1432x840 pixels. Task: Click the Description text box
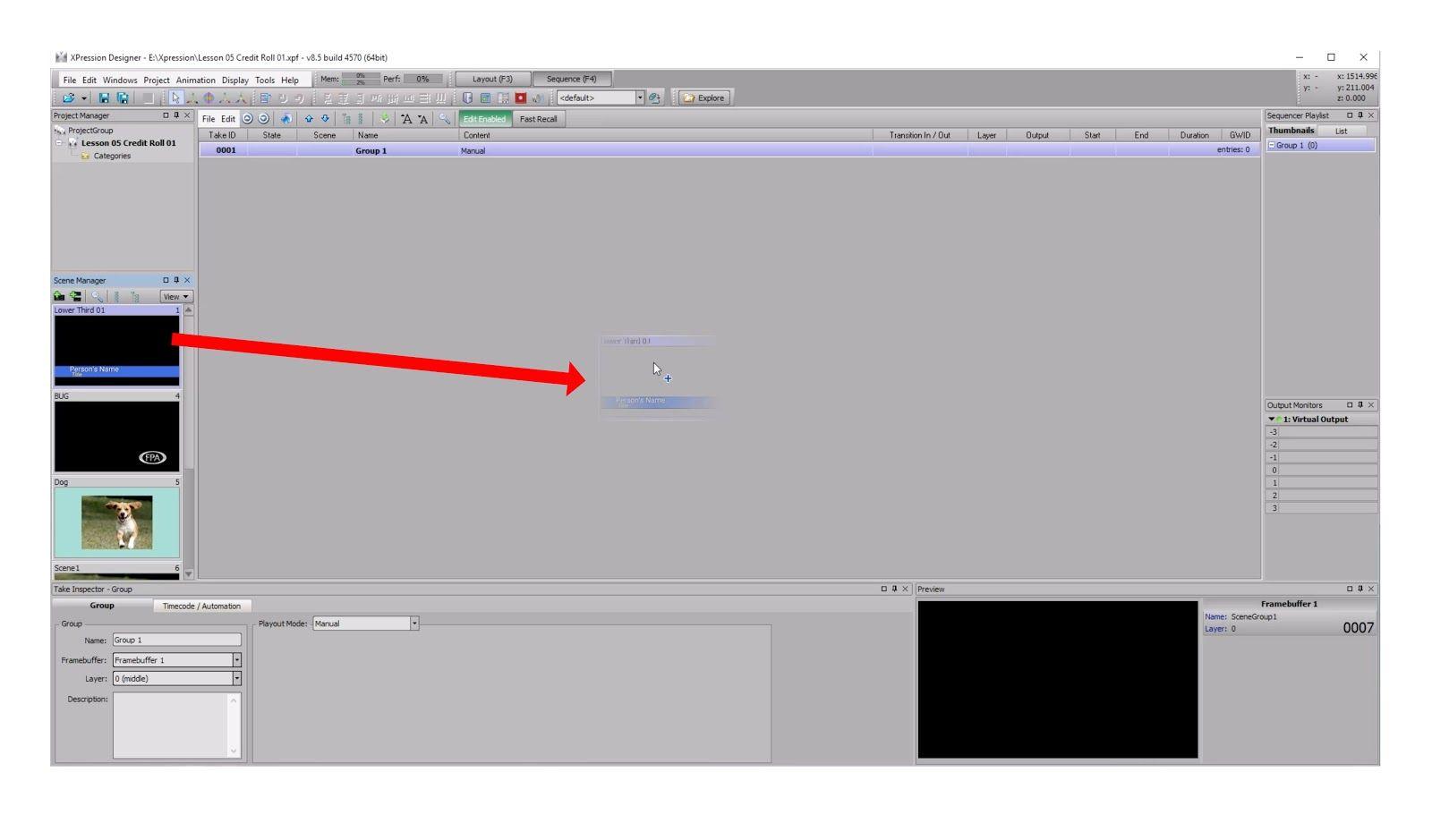point(177,725)
